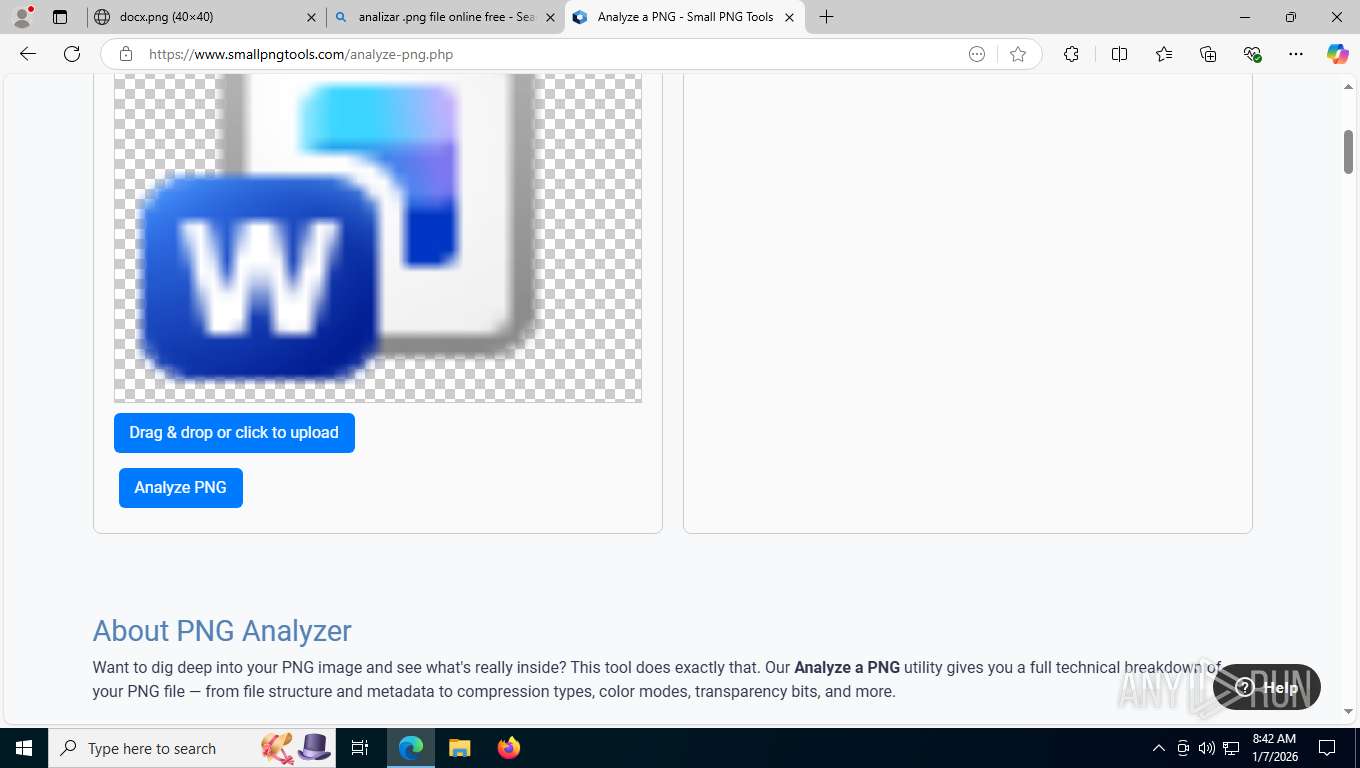Open Task View on the taskbar
Screen dimensions: 1360x768
[360, 748]
